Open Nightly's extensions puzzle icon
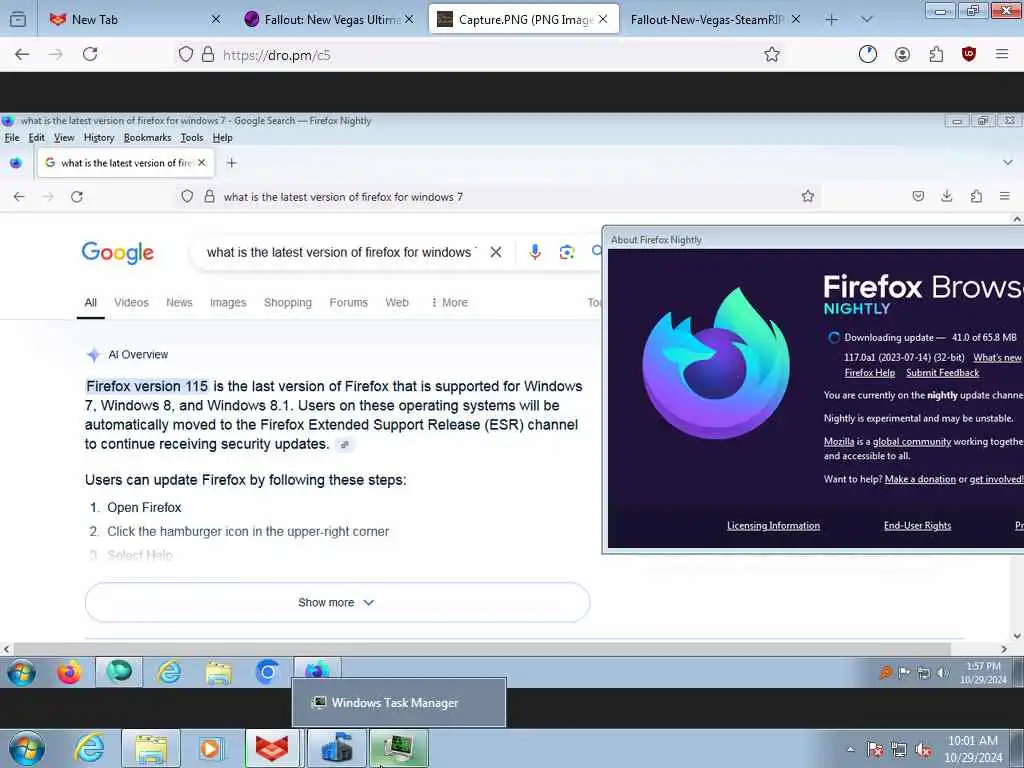This screenshot has height=768, width=1024. click(x=976, y=196)
